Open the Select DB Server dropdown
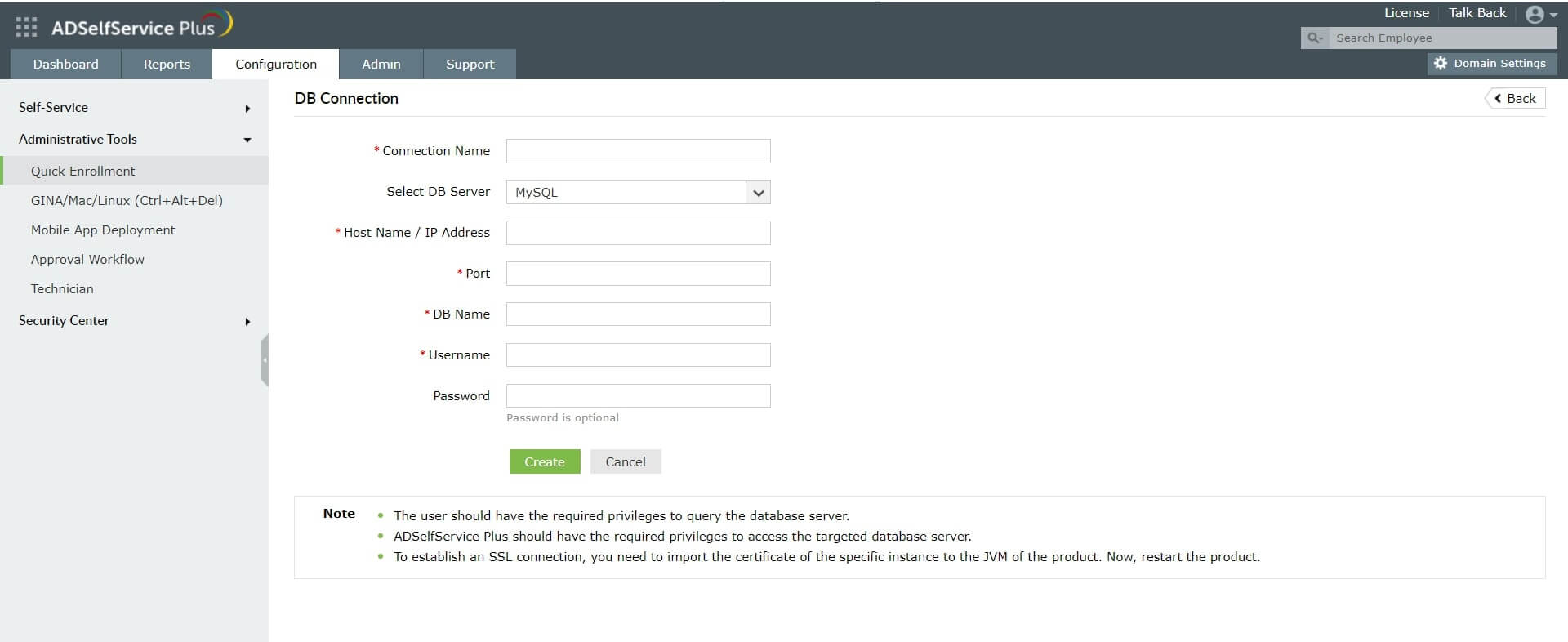Image resolution: width=1568 pixels, height=642 pixels. click(x=758, y=192)
